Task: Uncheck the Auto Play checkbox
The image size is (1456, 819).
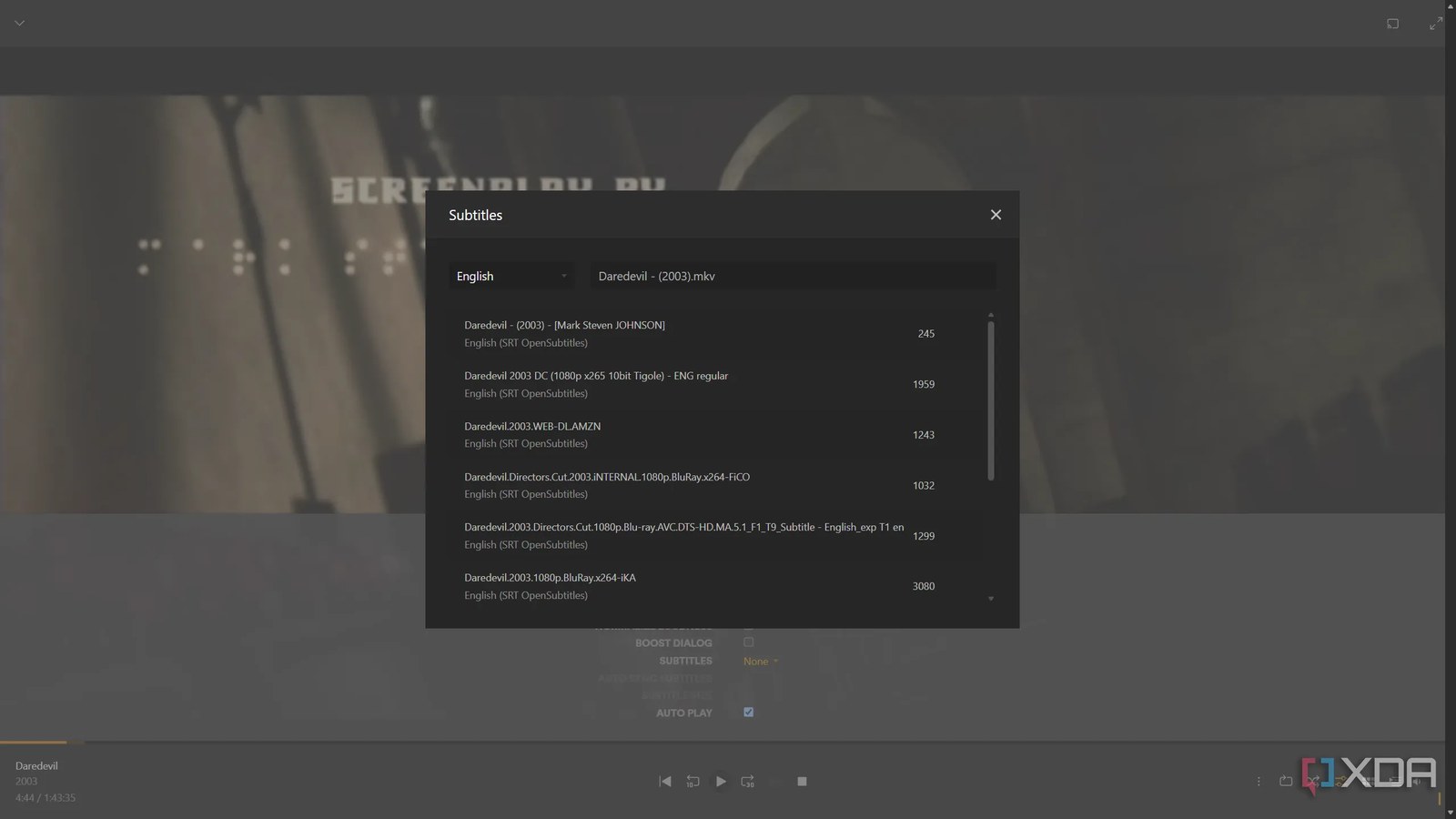Action: pos(749,713)
